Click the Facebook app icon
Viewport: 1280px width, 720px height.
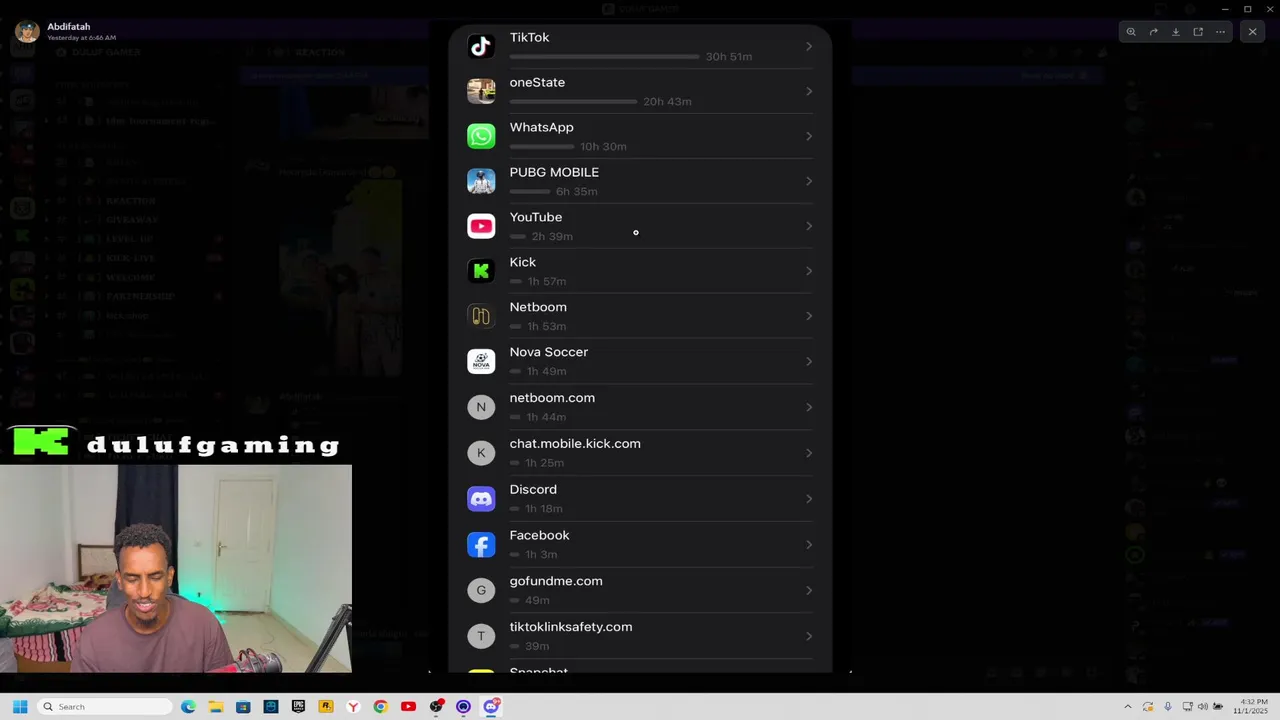coord(481,544)
